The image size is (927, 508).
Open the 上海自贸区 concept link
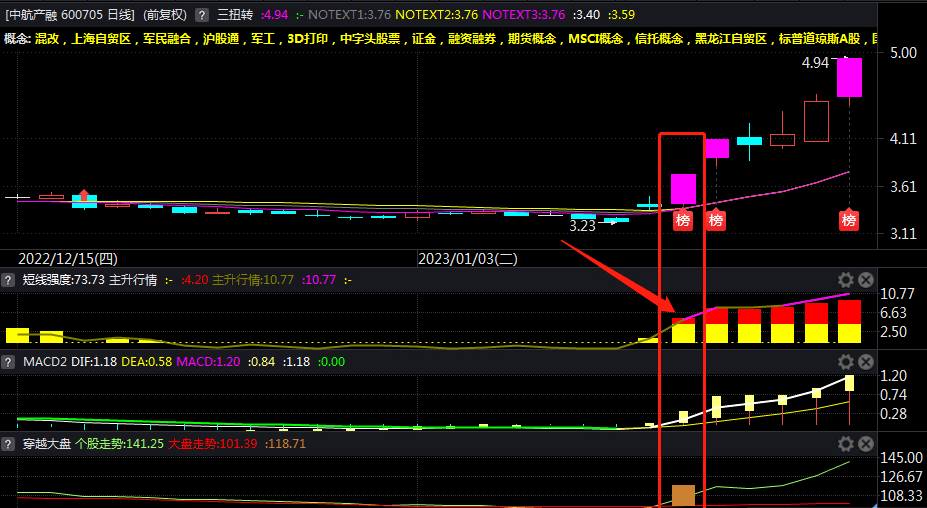101,39
